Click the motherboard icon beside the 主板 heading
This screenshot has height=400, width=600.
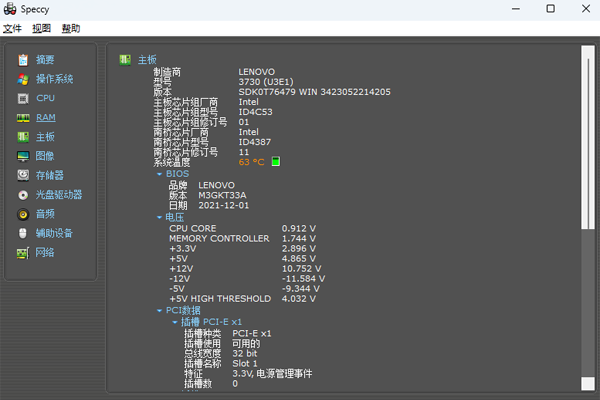[x=125, y=60]
